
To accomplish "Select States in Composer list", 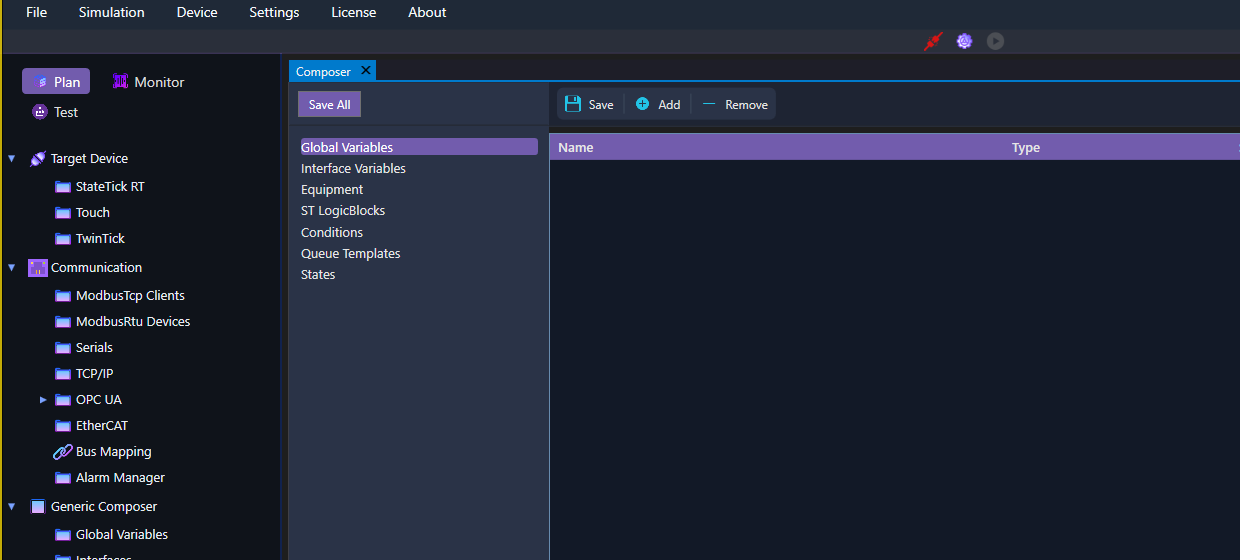I will pyautogui.click(x=318, y=274).
